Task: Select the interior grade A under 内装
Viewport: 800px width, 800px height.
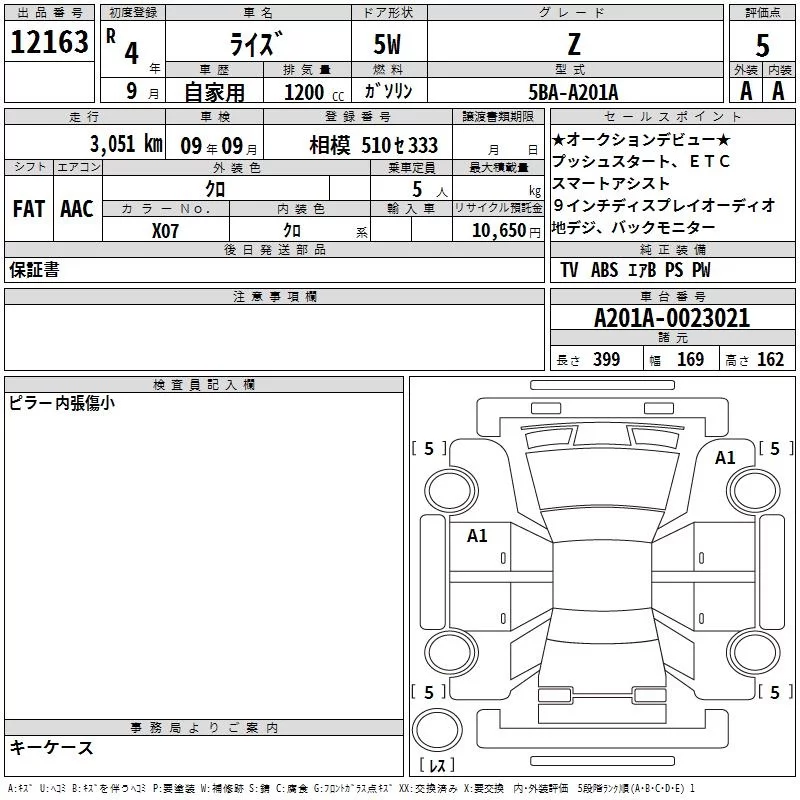Action: point(778,91)
